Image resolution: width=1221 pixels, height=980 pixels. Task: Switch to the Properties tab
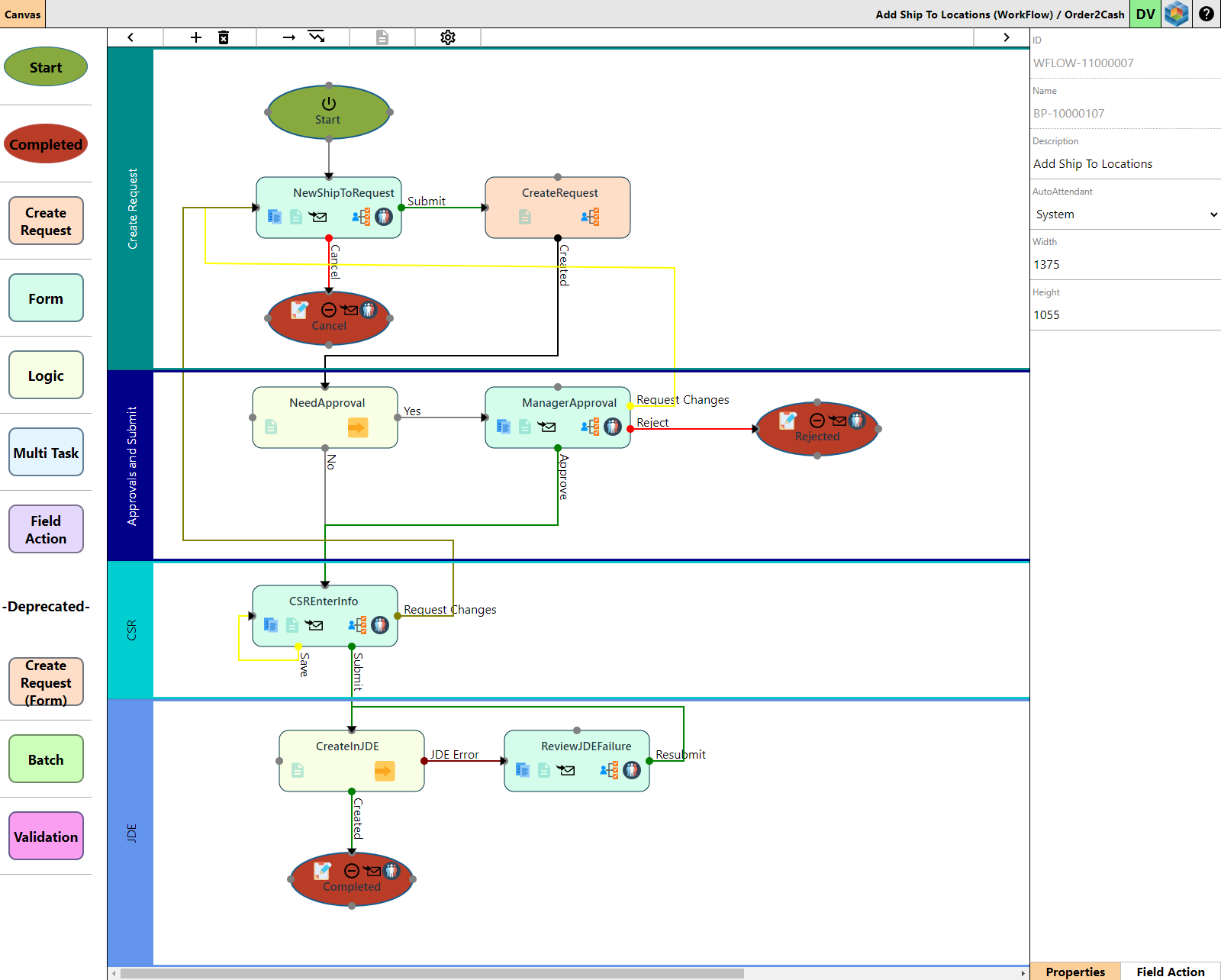(x=1075, y=972)
